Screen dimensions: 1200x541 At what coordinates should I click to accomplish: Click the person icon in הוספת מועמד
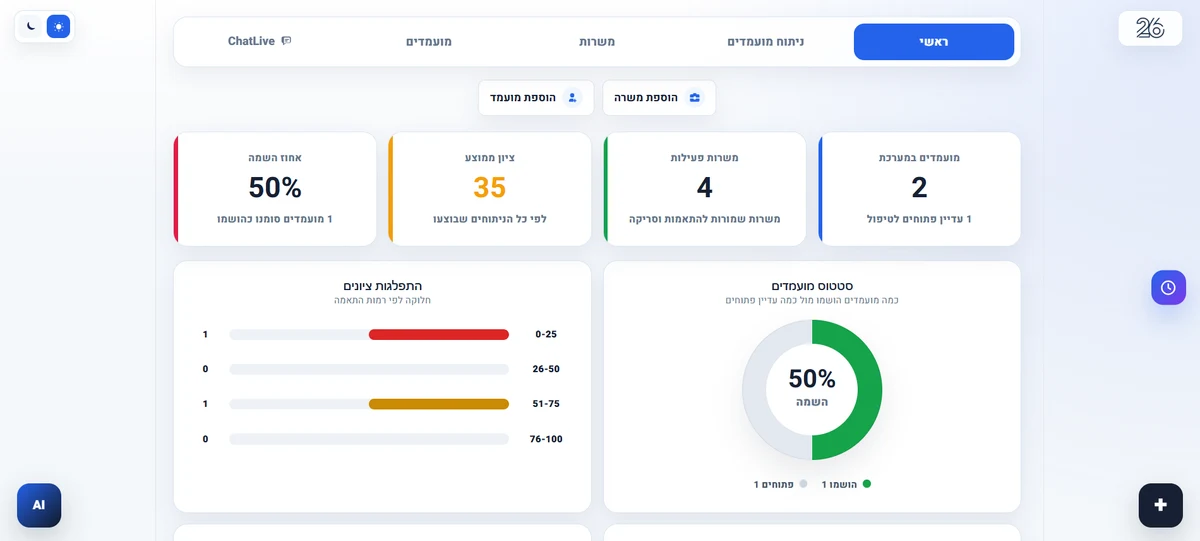[x=572, y=98]
